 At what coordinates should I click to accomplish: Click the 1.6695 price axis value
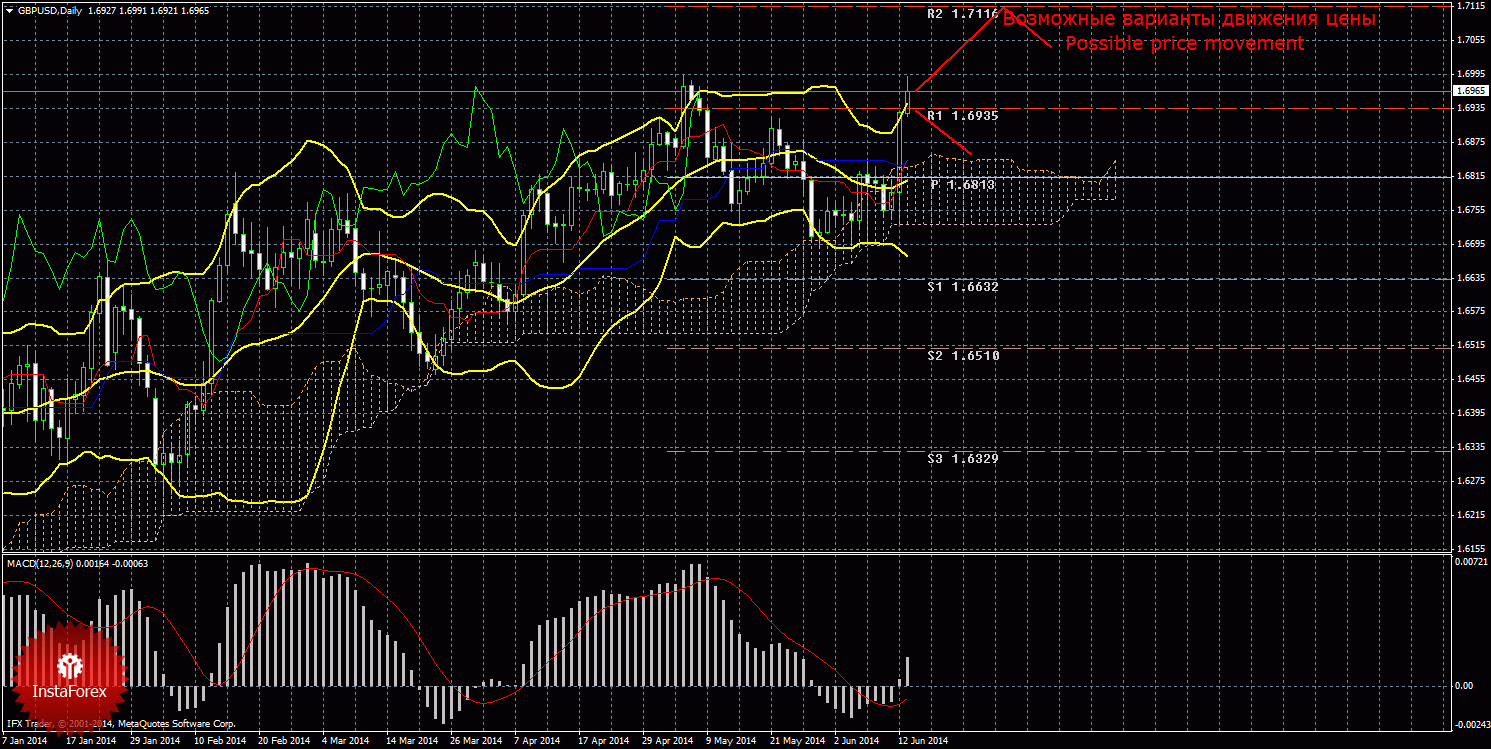(x=1469, y=244)
